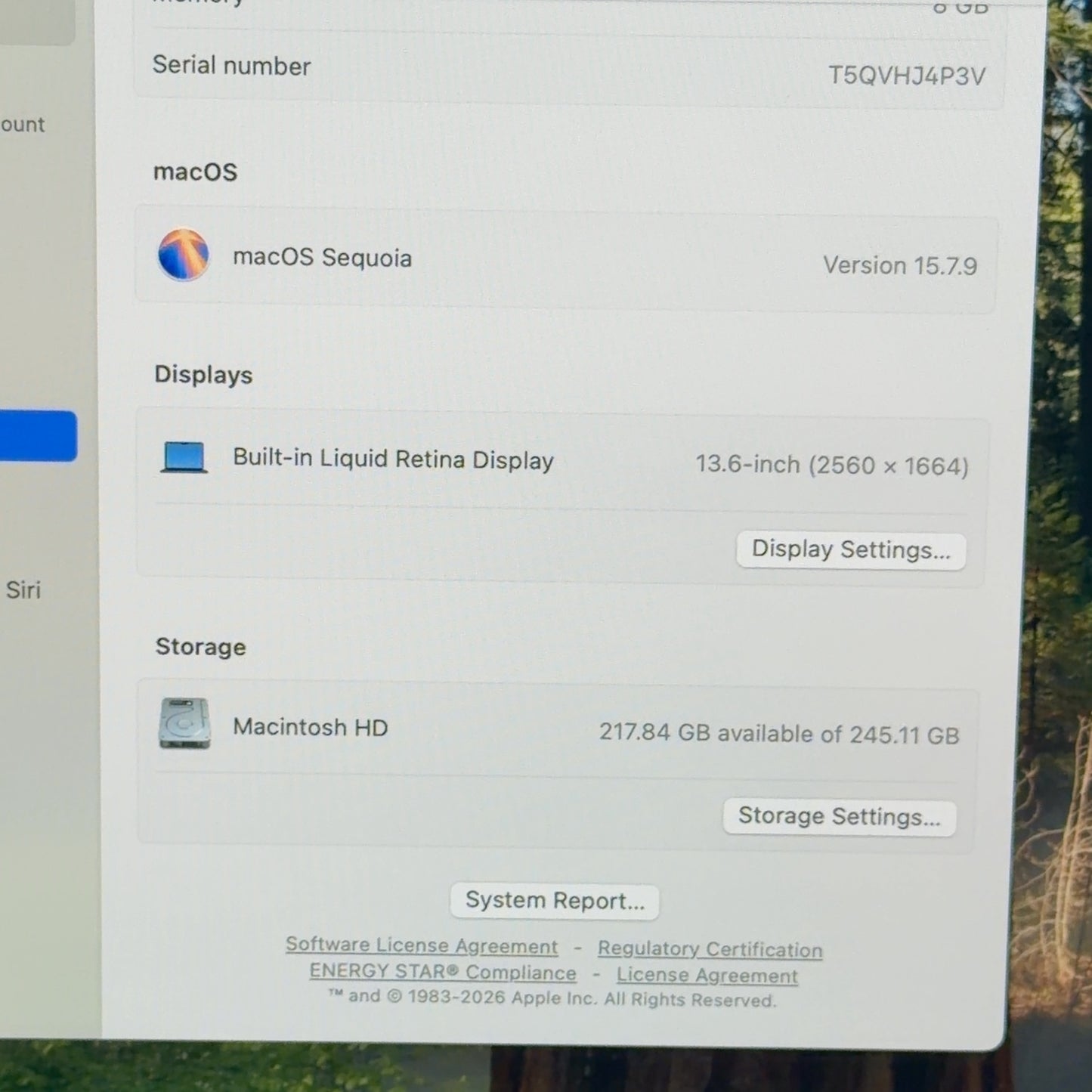The width and height of the screenshot is (1092, 1092).
Task: Click the macOS Sequoia icon
Action: 184,255
